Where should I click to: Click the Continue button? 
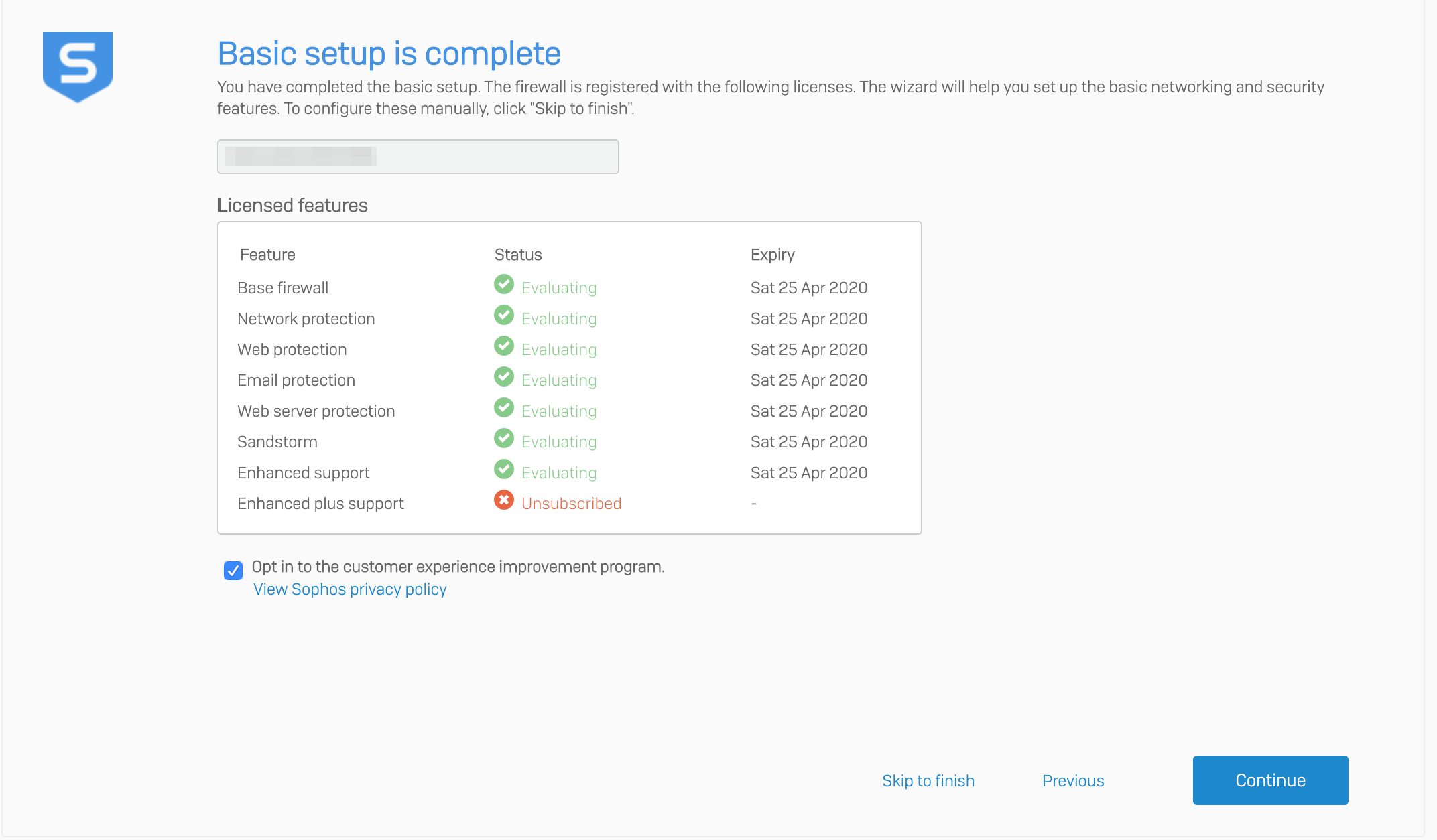tap(1271, 780)
